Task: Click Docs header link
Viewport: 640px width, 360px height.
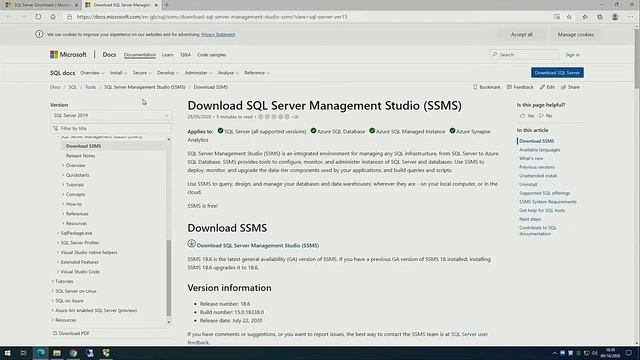Action: (109, 54)
